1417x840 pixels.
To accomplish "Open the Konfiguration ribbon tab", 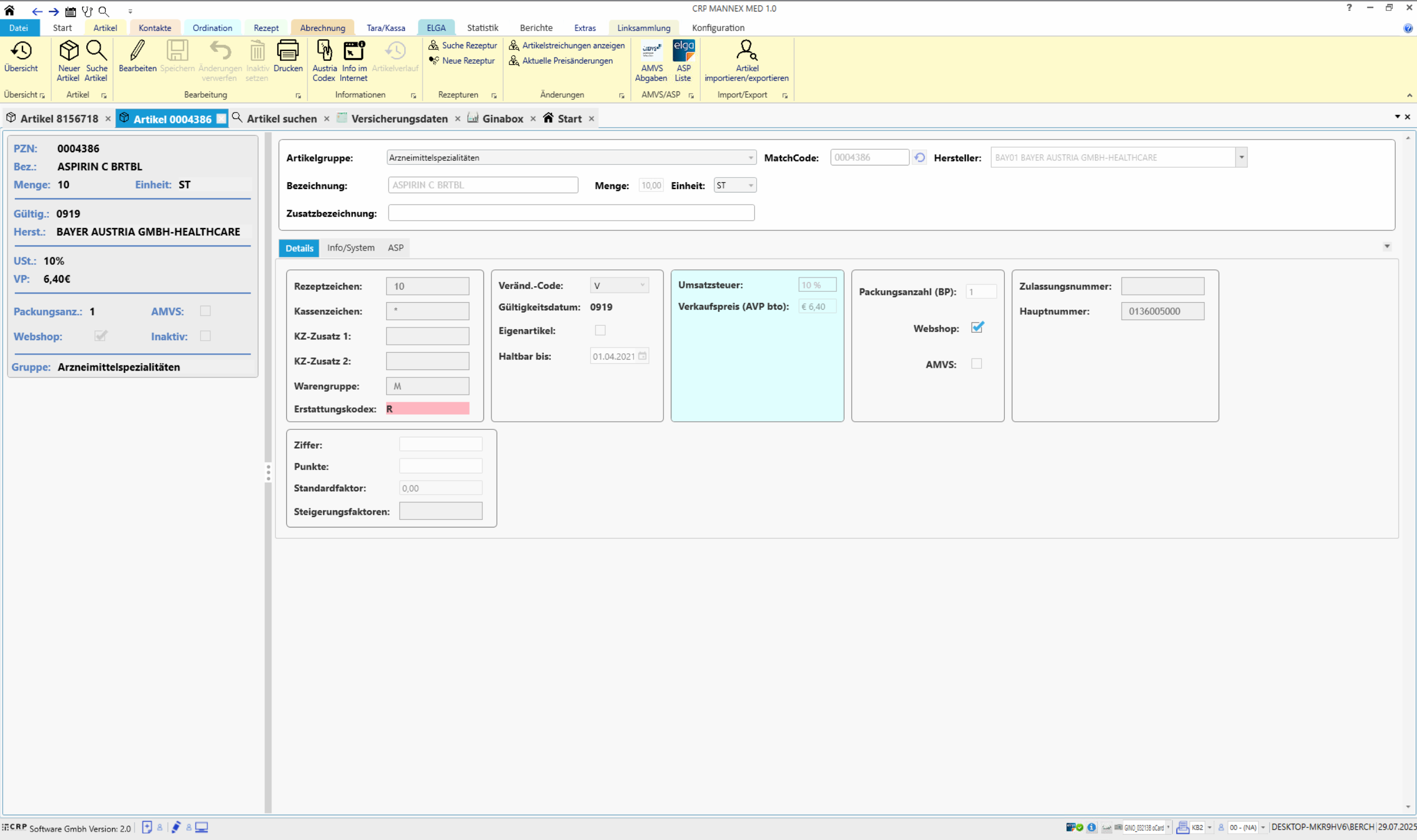I will (x=718, y=28).
